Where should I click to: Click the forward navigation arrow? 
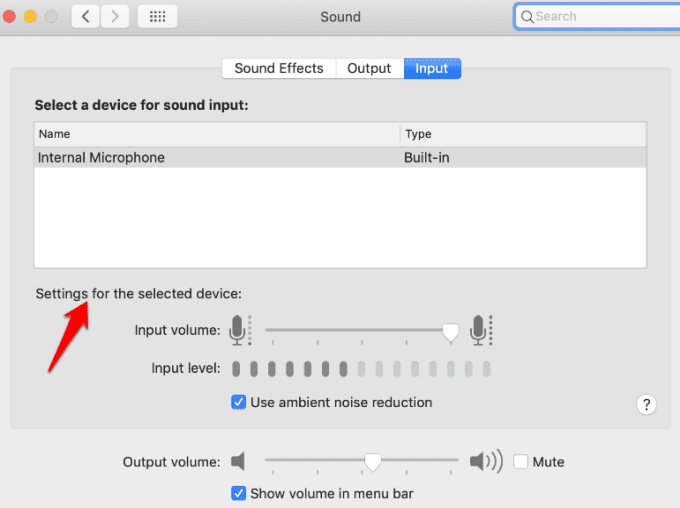115,16
